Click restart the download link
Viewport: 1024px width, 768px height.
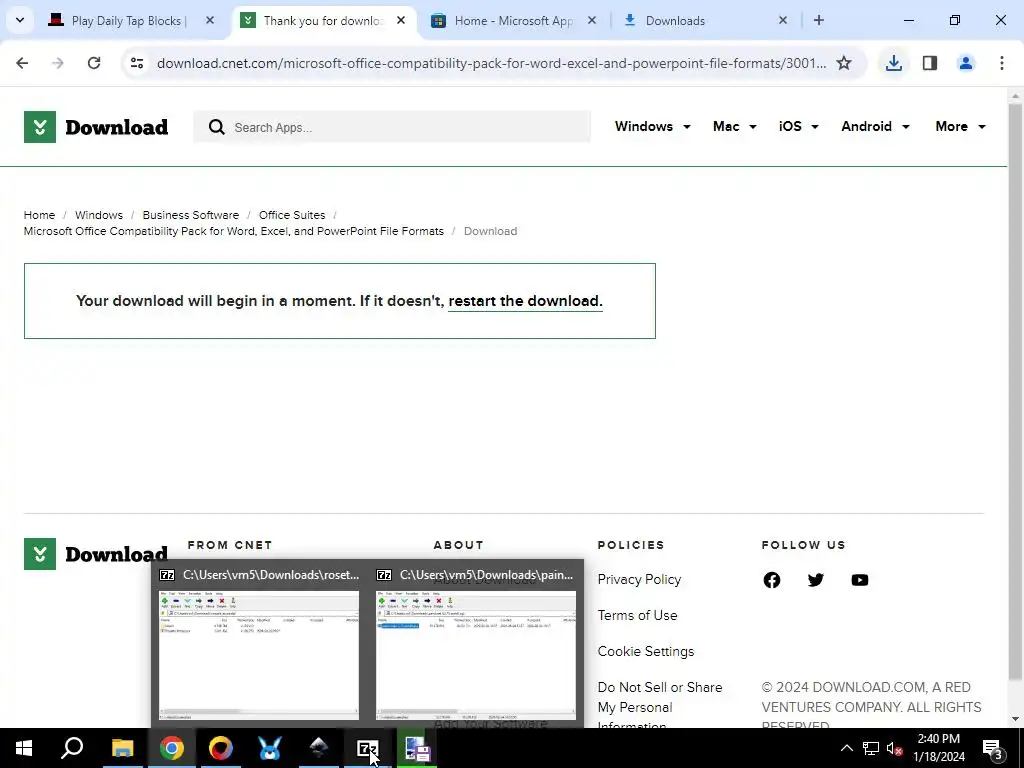point(525,301)
